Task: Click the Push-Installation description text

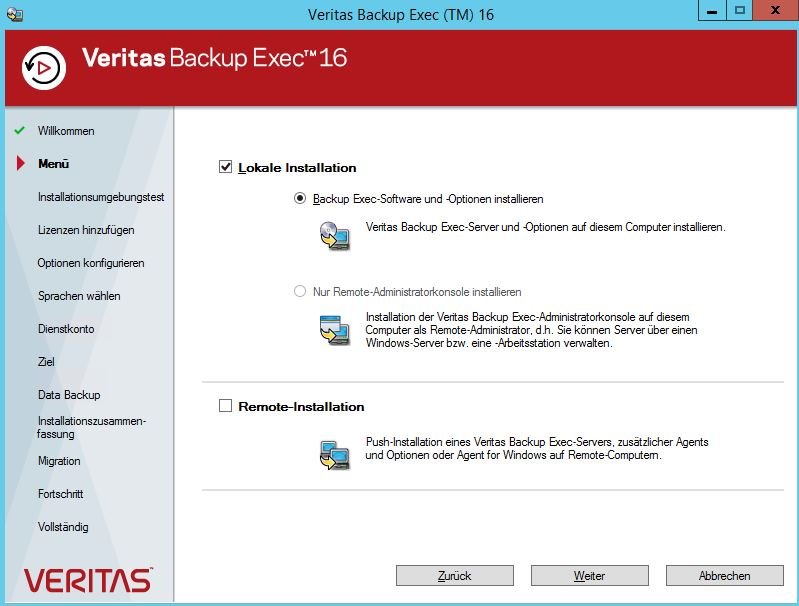Action: pyautogui.click(x=537, y=449)
